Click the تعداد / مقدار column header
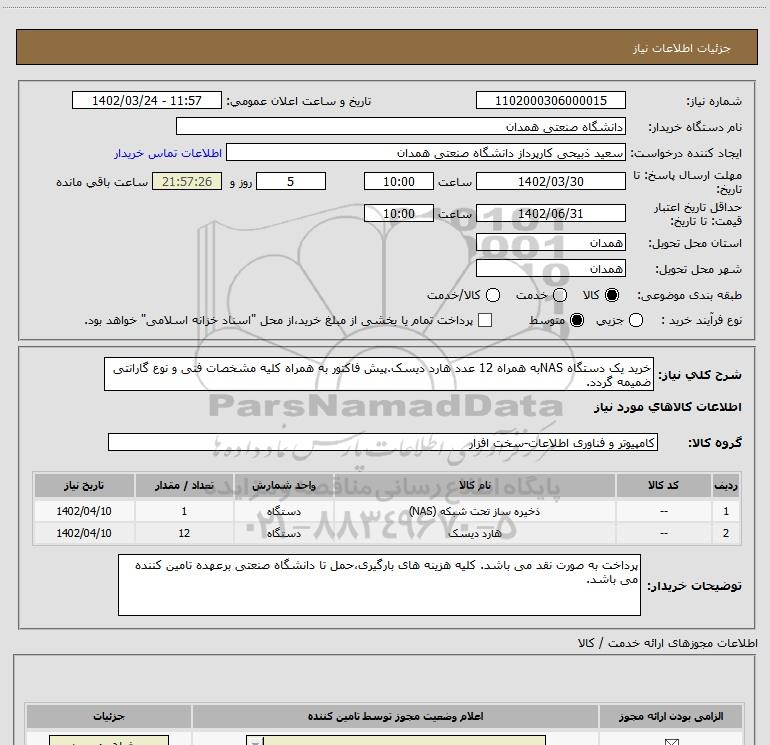This screenshot has width=770, height=745. pyautogui.click(x=184, y=485)
